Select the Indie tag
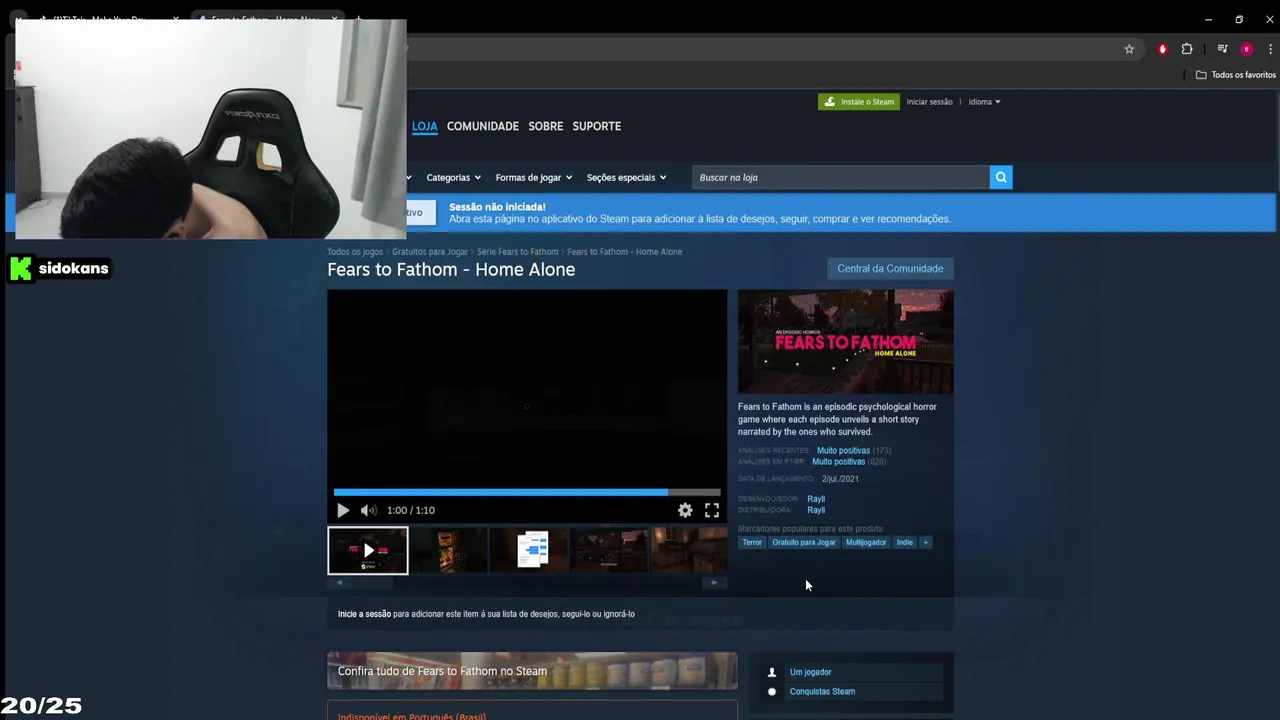The image size is (1280, 720). 905,542
